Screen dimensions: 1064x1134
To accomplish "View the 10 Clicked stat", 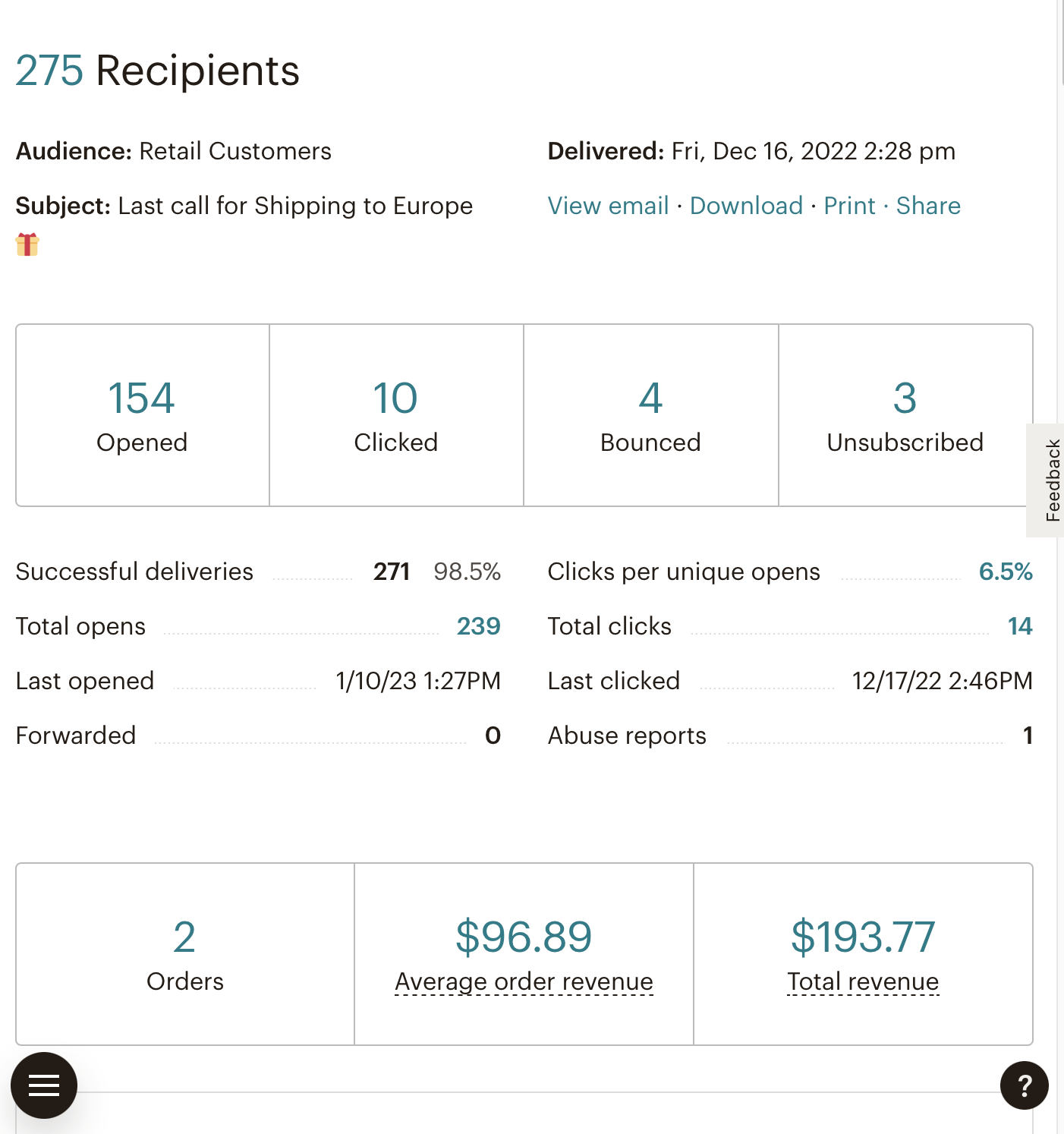I will (395, 398).
